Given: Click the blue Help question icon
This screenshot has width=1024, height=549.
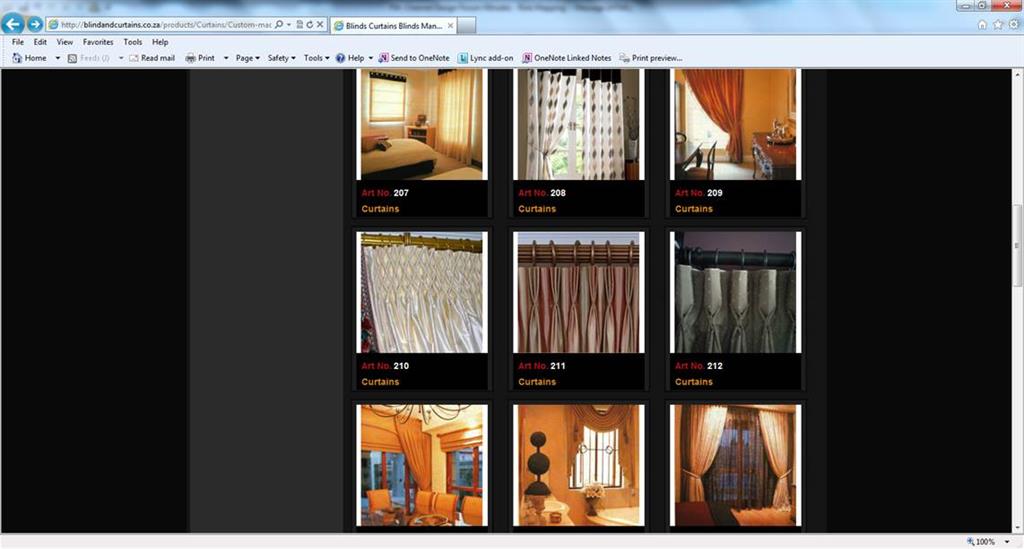Looking at the screenshot, I should tap(340, 58).
